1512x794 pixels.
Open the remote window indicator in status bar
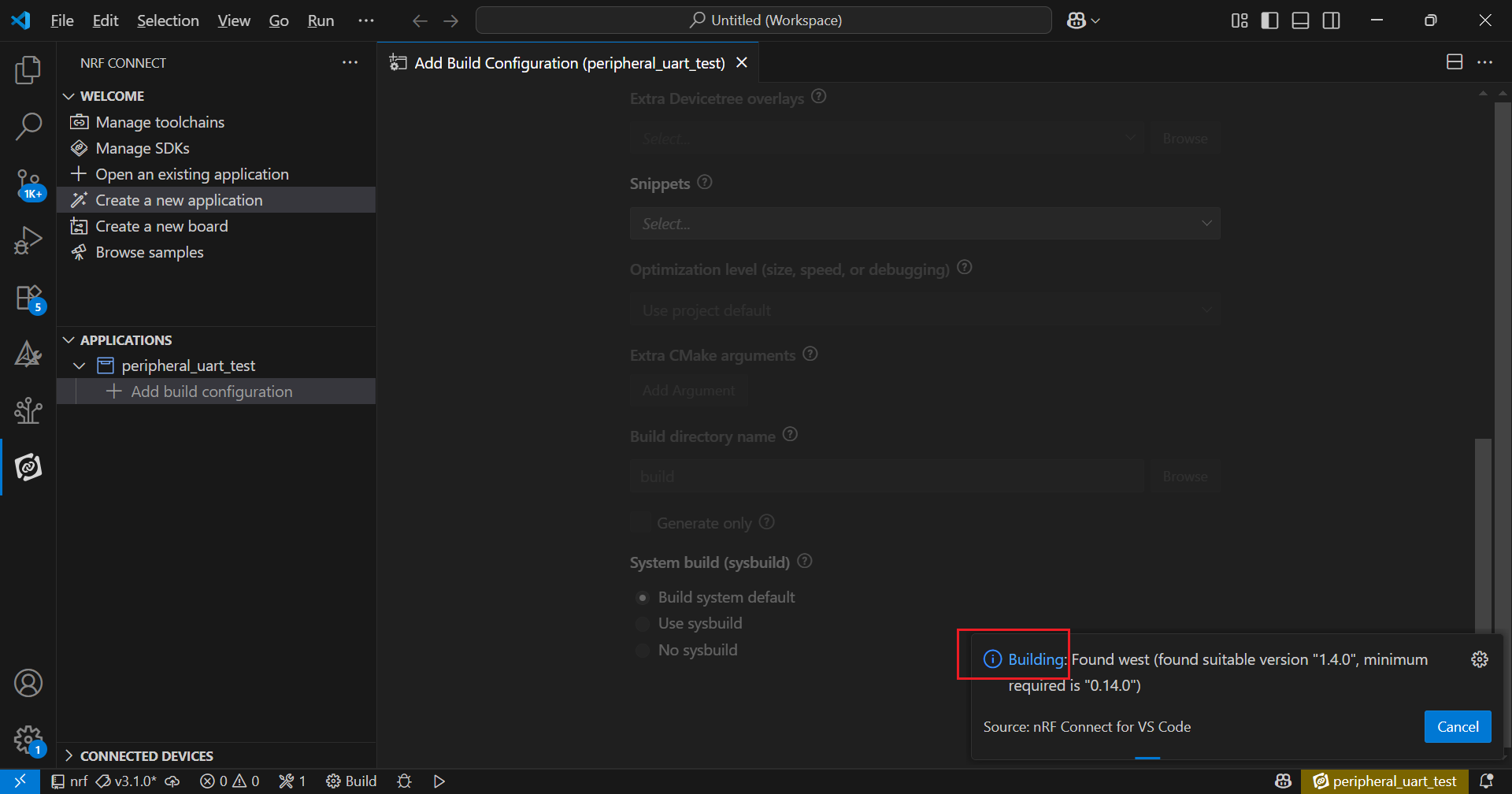click(x=20, y=781)
